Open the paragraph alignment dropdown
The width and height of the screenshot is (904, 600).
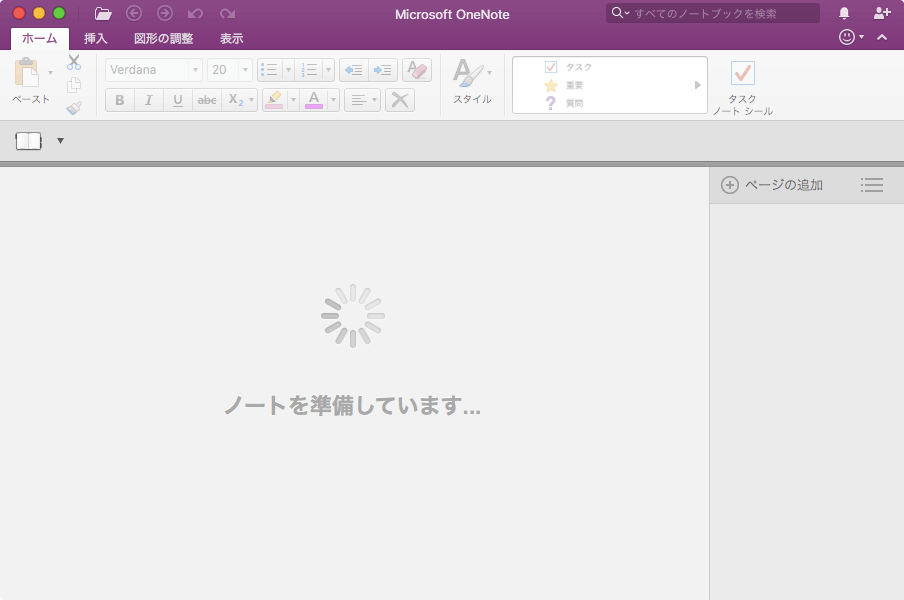pos(363,100)
